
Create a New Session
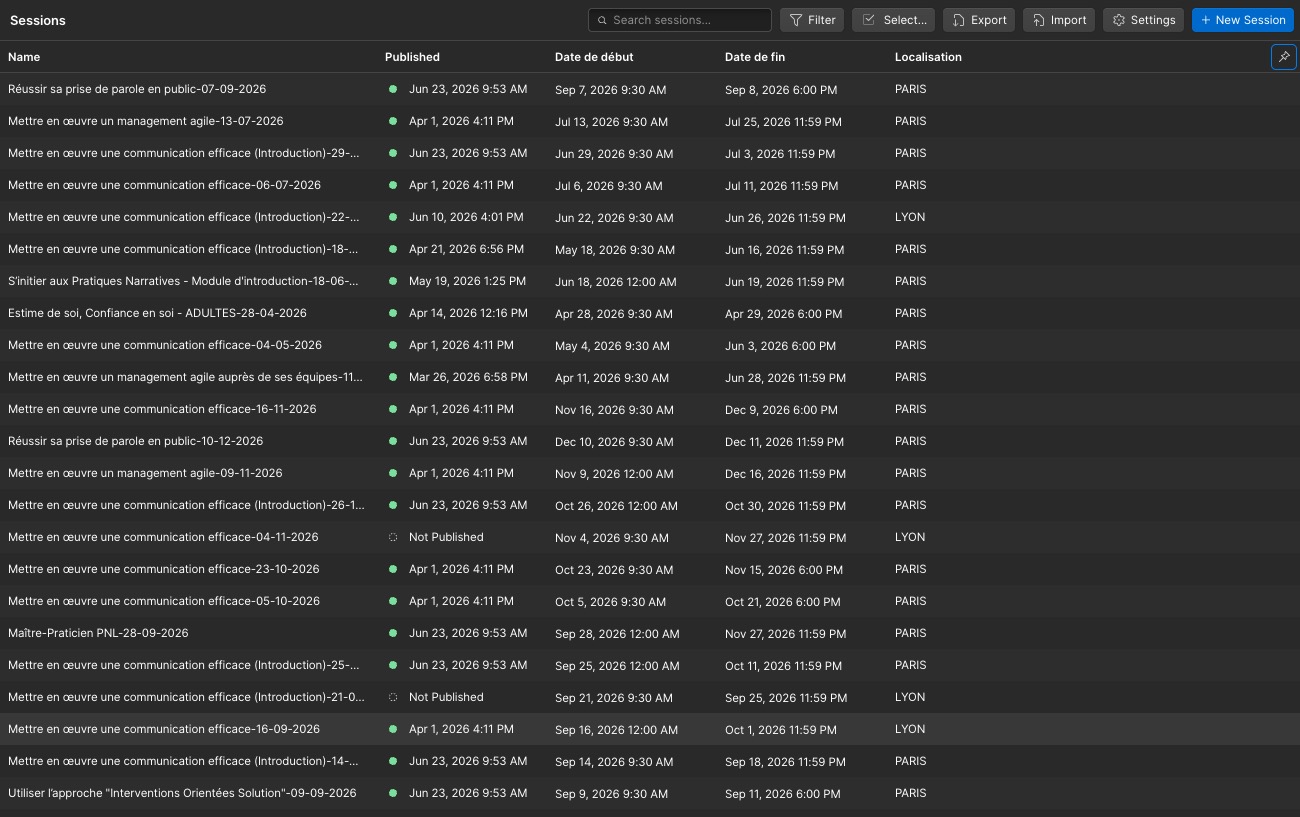click(1243, 20)
